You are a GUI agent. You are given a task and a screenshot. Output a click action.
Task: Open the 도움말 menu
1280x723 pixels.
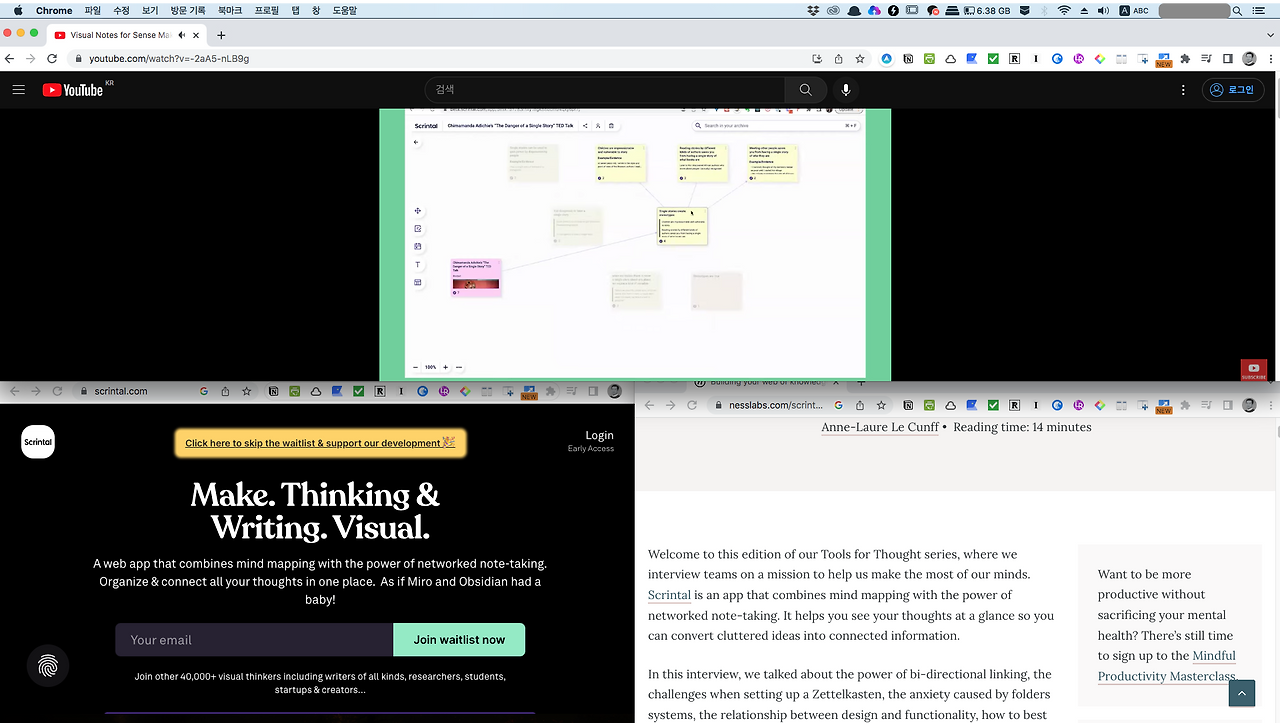click(x=345, y=10)
